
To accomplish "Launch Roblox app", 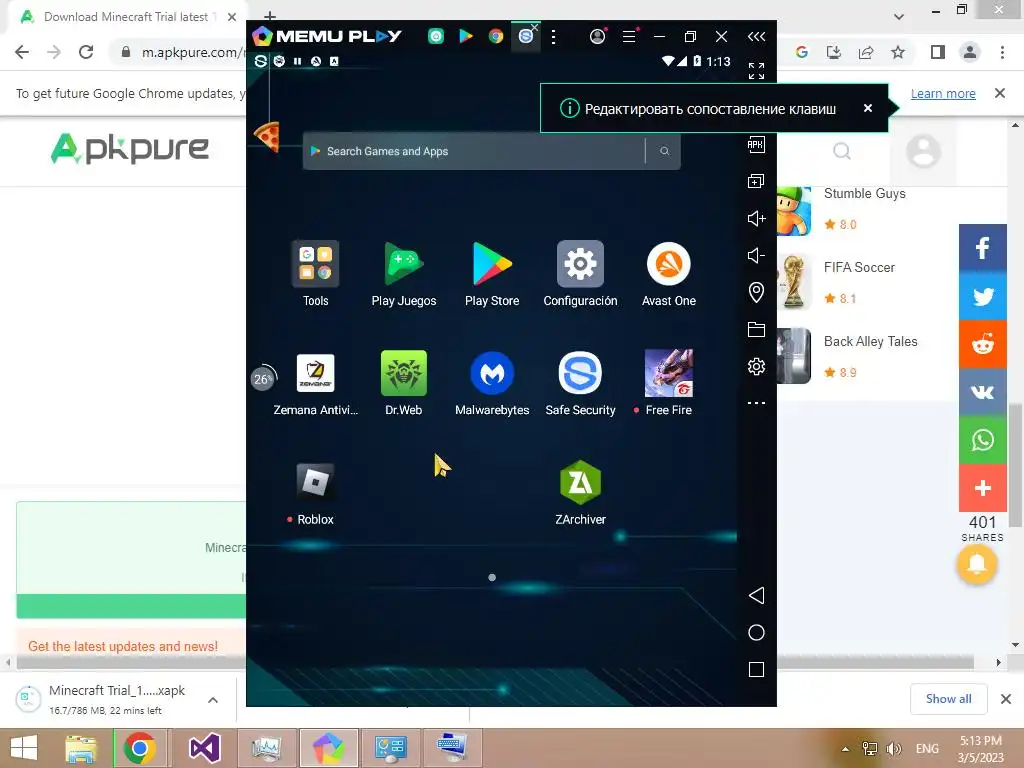I will (x=315, y=482).
